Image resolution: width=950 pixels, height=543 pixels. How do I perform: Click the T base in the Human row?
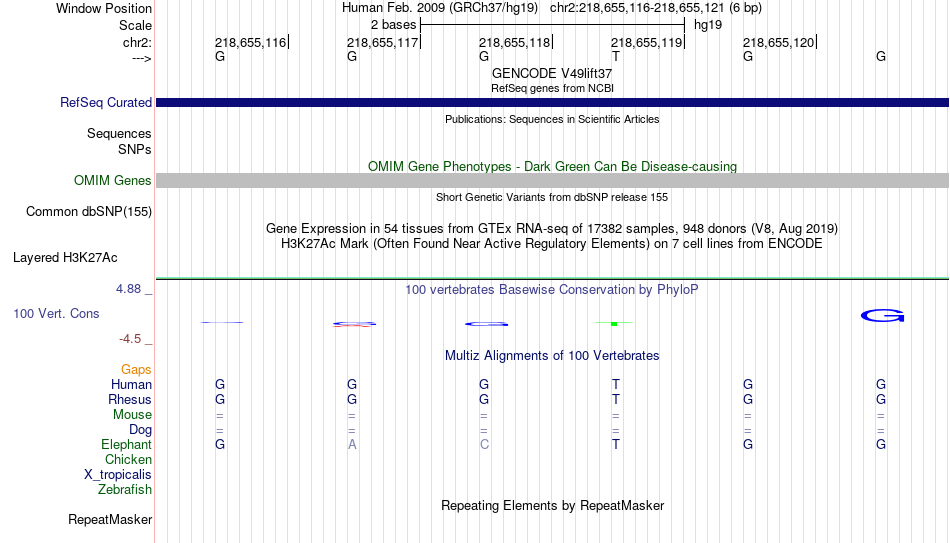click(x=616, y=385)
